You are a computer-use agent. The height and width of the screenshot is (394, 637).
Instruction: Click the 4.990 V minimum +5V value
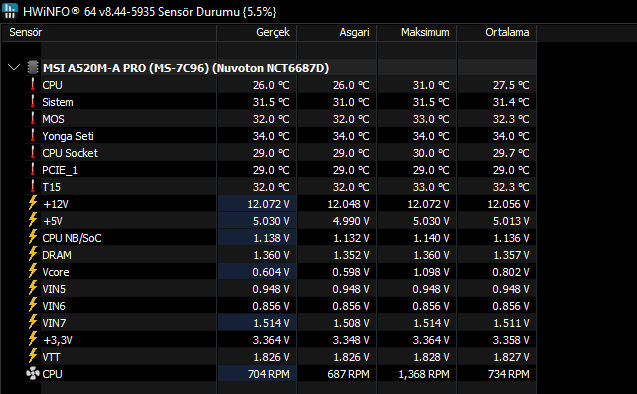coord(351,221)
